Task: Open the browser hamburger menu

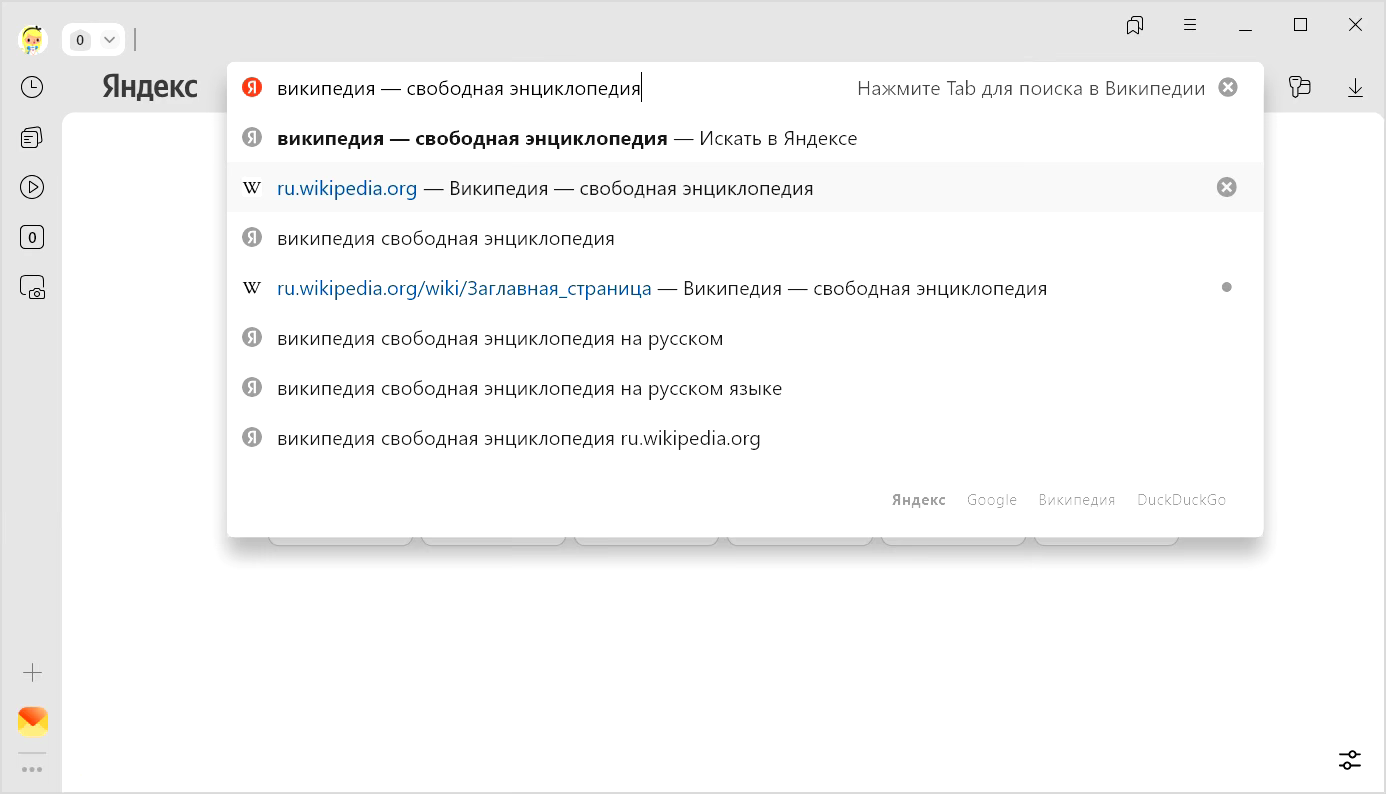Action: point(1190,25)
